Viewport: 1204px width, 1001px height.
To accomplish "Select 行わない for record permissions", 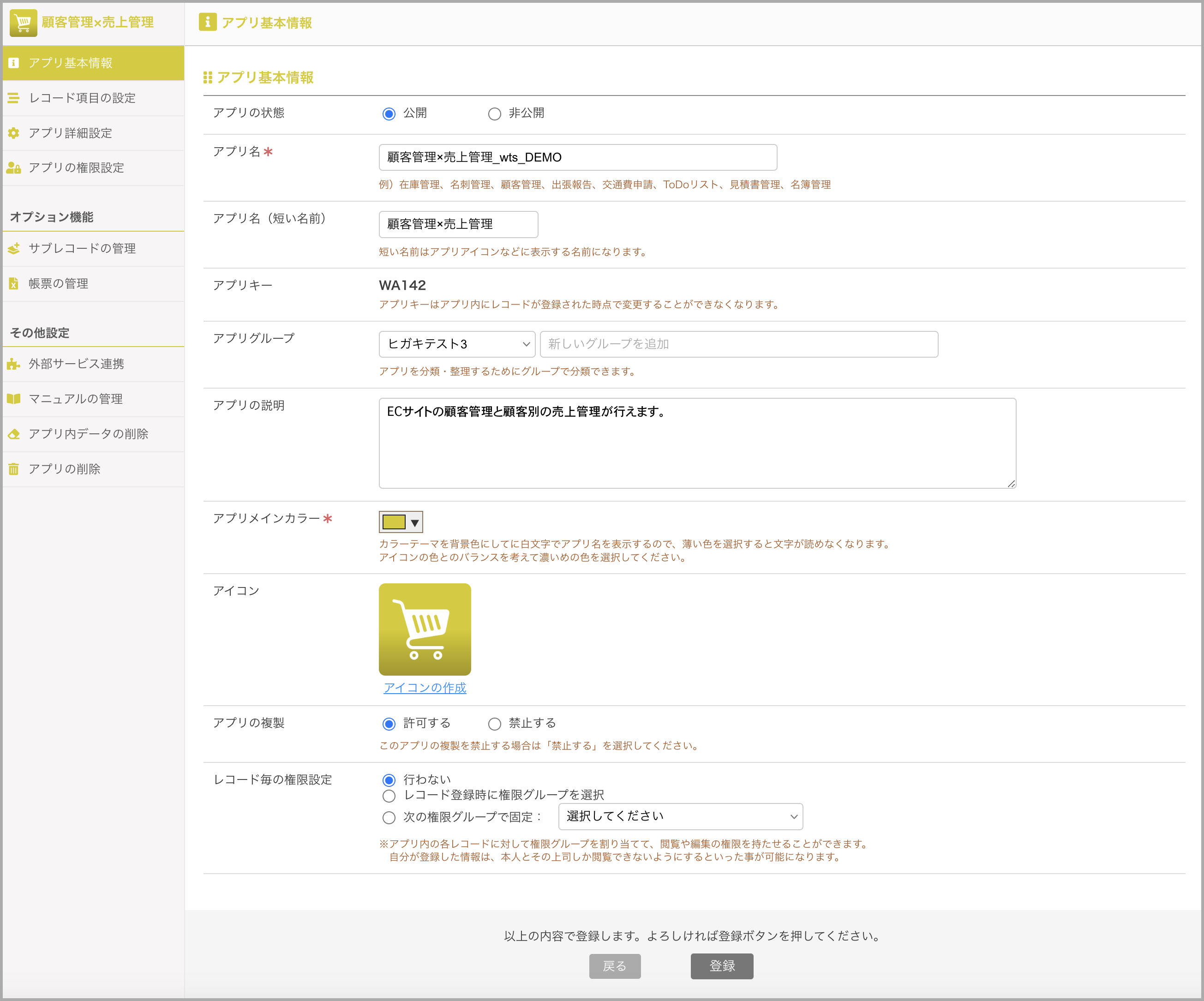I will tap(389, 779).
